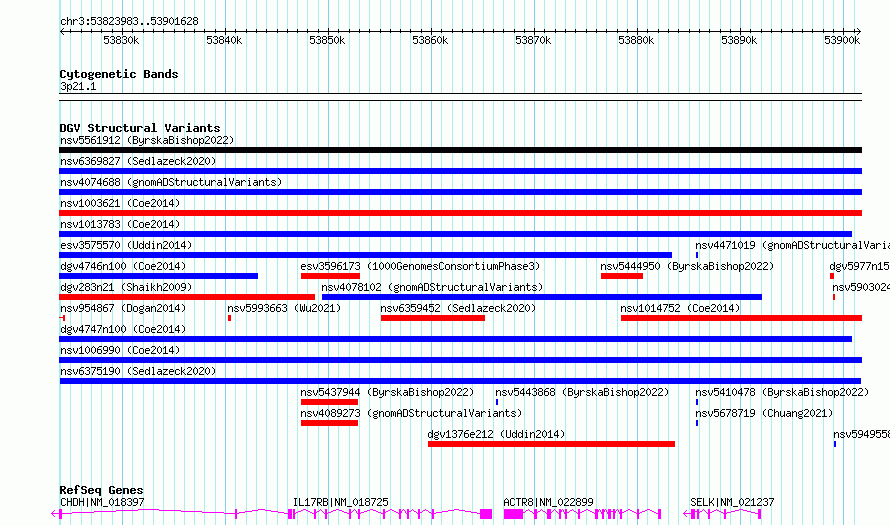Select blue bar under nsv6375190
Image resolution: width=890 pixels, height=525 pixels.
coord(460,381)
